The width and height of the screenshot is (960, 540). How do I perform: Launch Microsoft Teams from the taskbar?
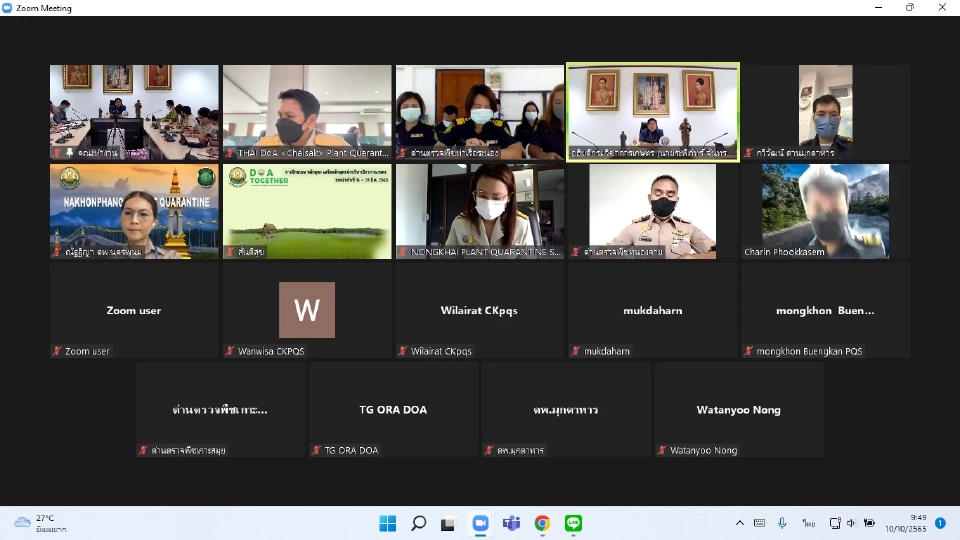[511, 523]
